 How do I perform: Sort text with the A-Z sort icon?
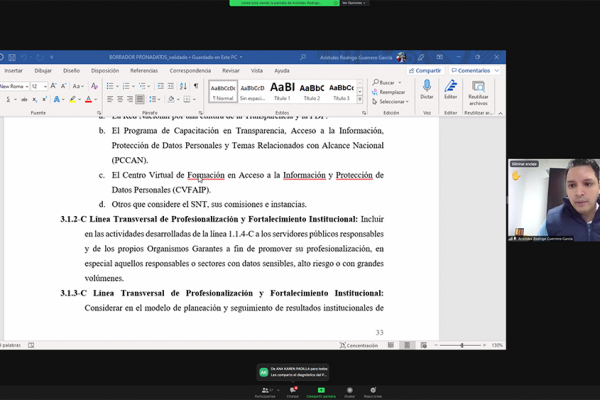(x=183, y=86)
